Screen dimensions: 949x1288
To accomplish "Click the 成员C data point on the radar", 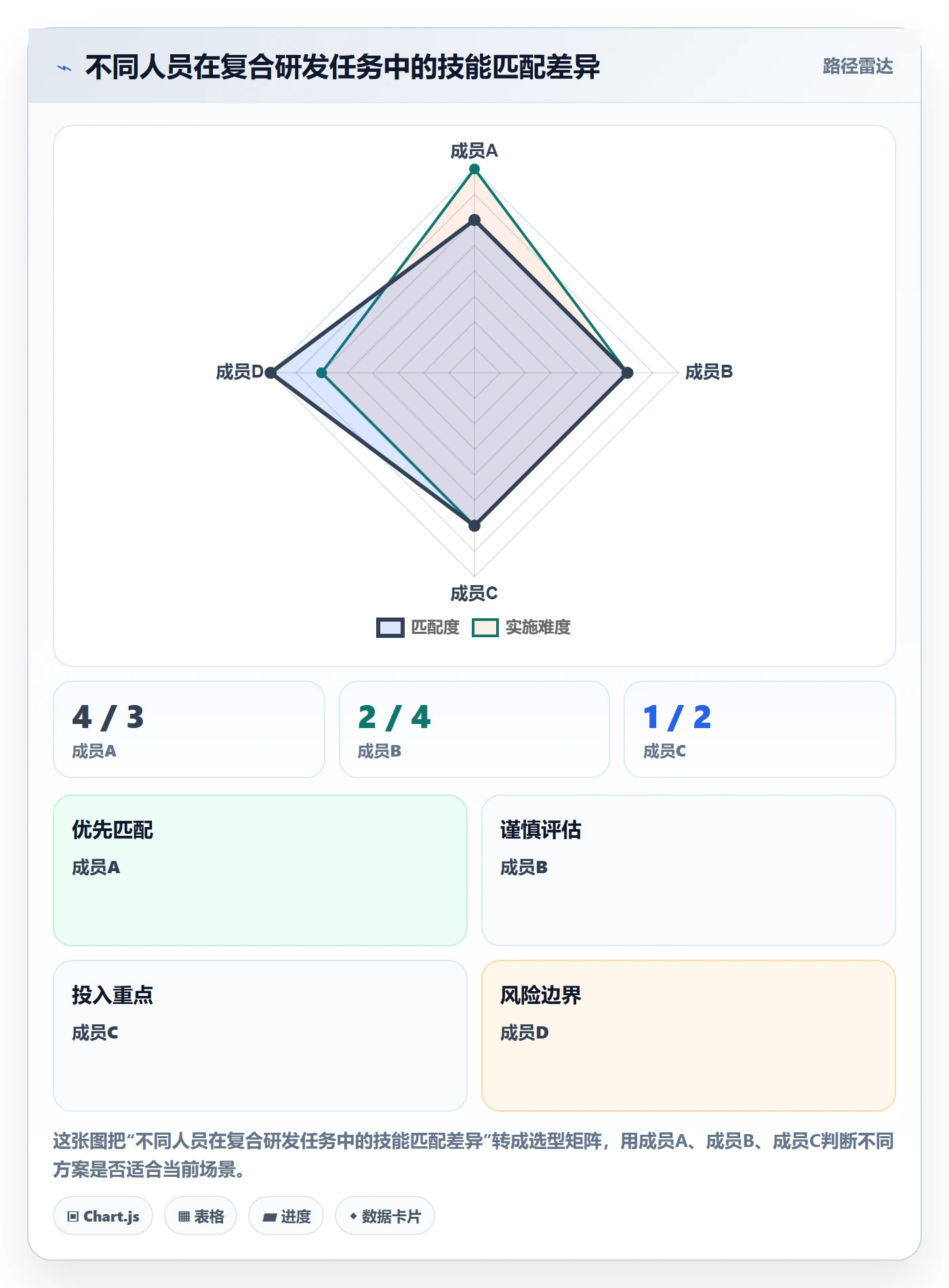I will pyautogui.click(x=474, y=525).
